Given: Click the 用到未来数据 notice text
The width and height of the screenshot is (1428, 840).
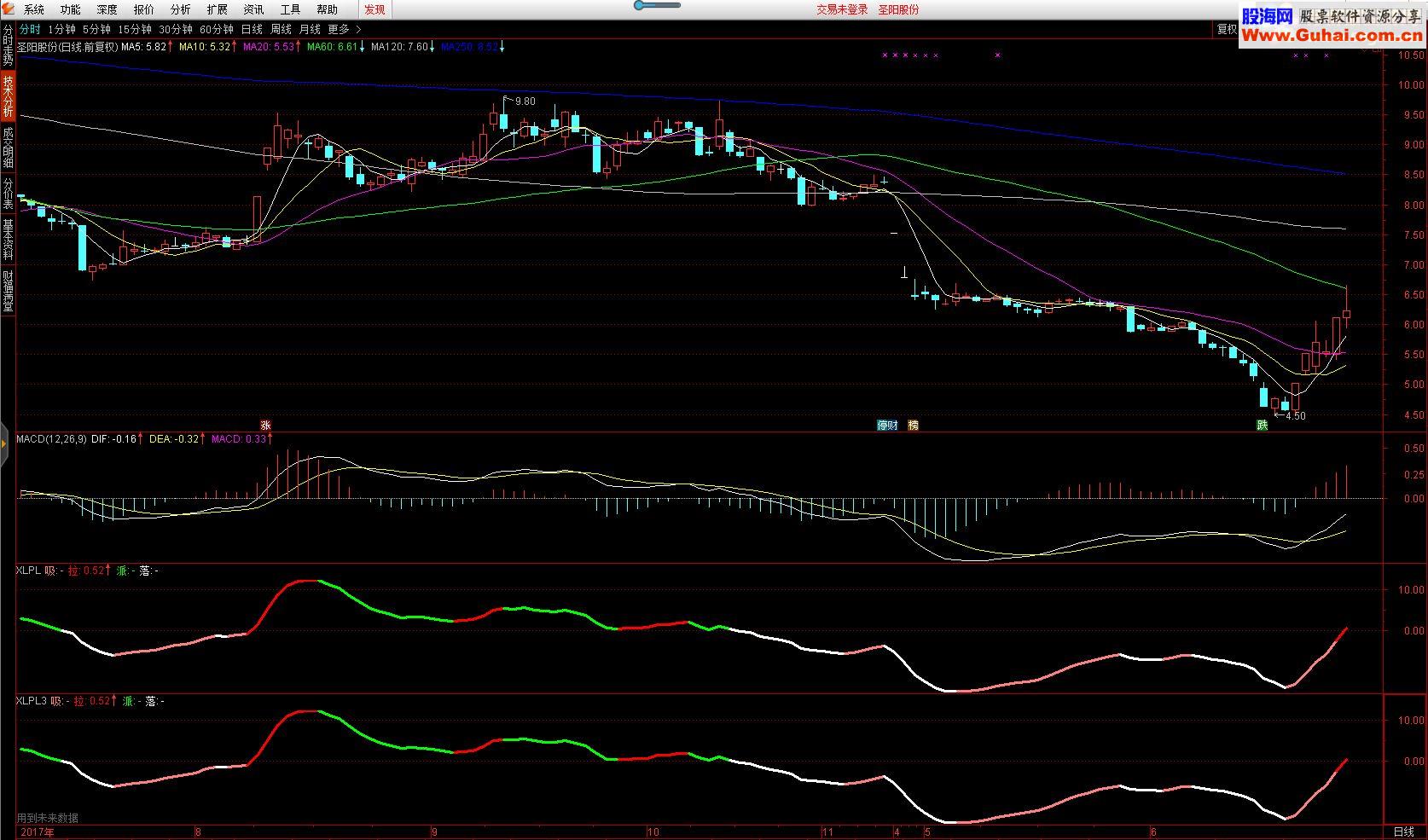Looking at the screenshot, I should click(48, 818).
